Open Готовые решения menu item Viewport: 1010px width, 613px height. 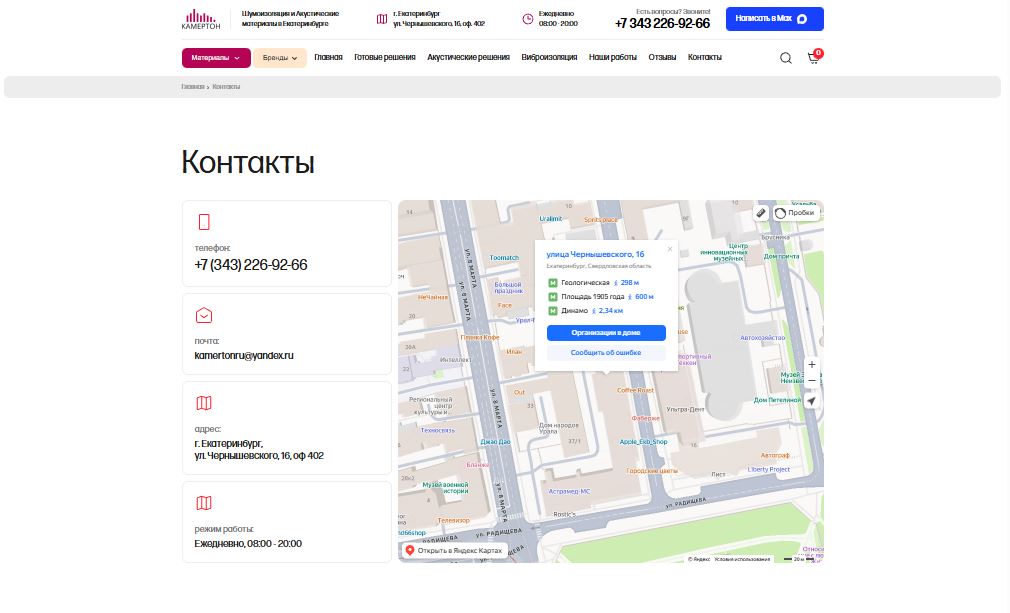(385, 57)
